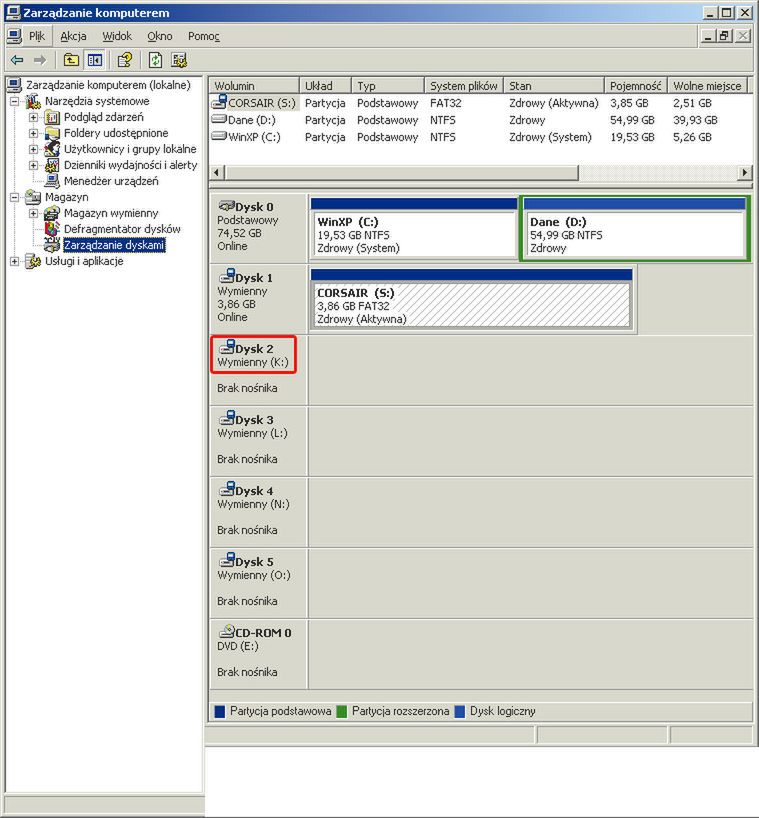Click the Dysk 1 removable disk icon
This screenshot has width=759, height=818.
pyautogui.click(x=226, y=275)
